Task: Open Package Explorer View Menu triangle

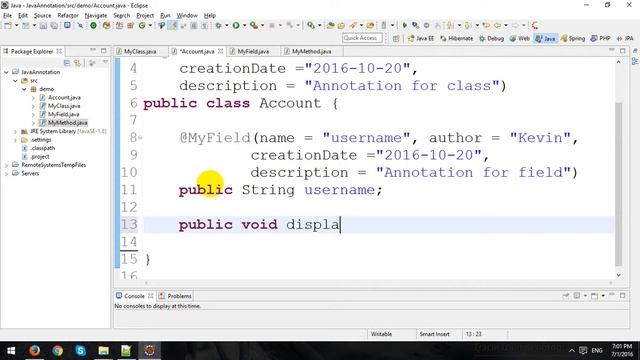Action: click(105, 62)
